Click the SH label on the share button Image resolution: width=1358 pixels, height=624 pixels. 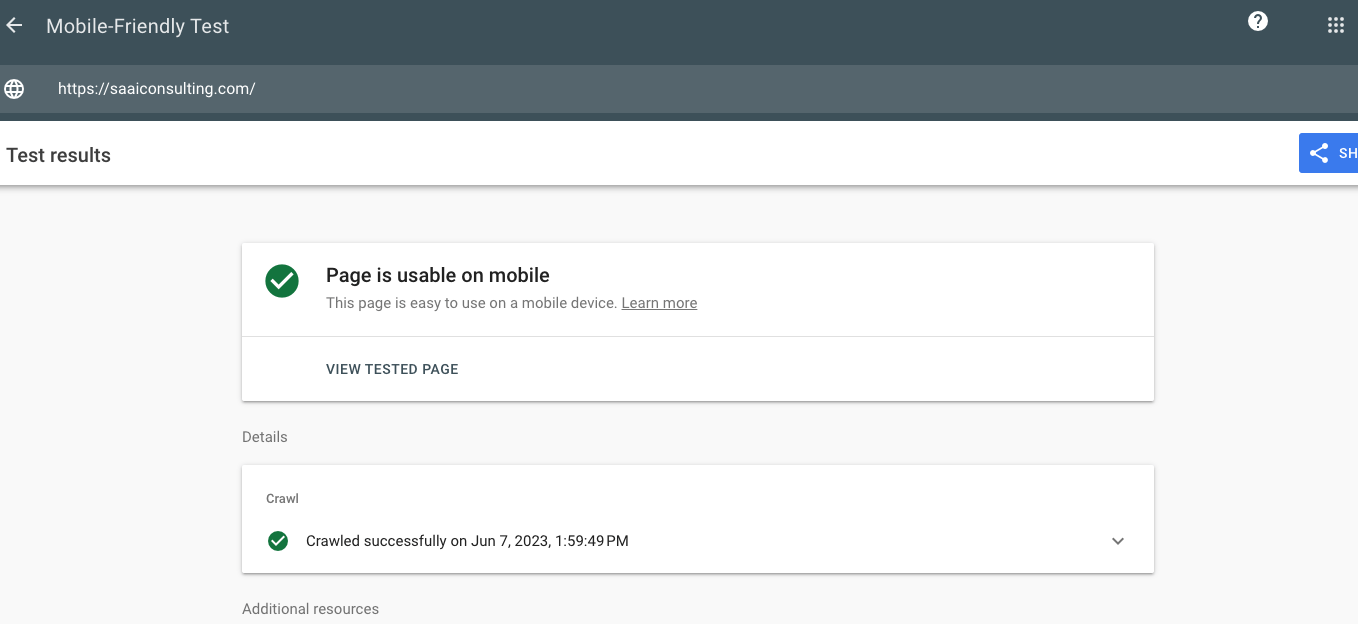pos(1347,154)
